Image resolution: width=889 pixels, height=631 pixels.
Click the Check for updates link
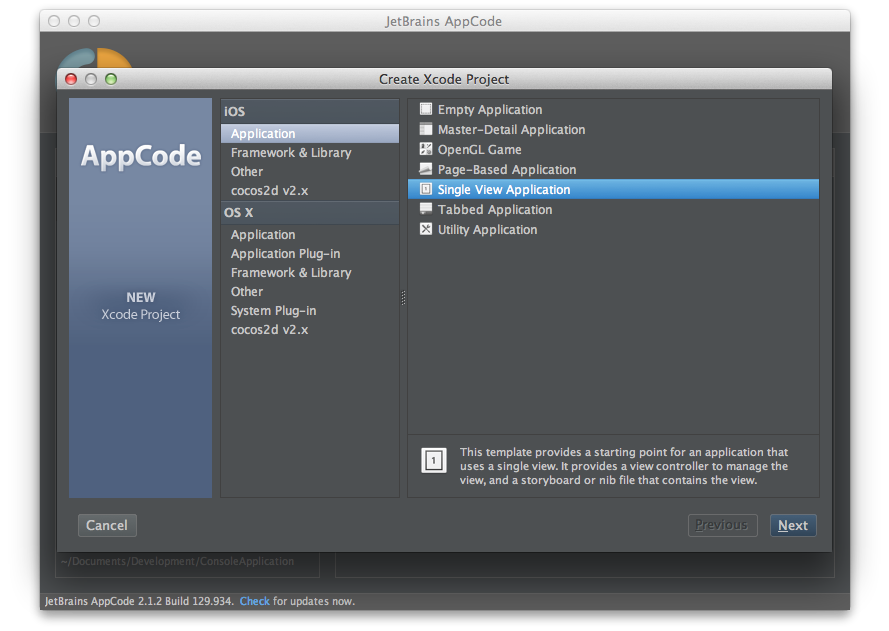pos(254,602)
